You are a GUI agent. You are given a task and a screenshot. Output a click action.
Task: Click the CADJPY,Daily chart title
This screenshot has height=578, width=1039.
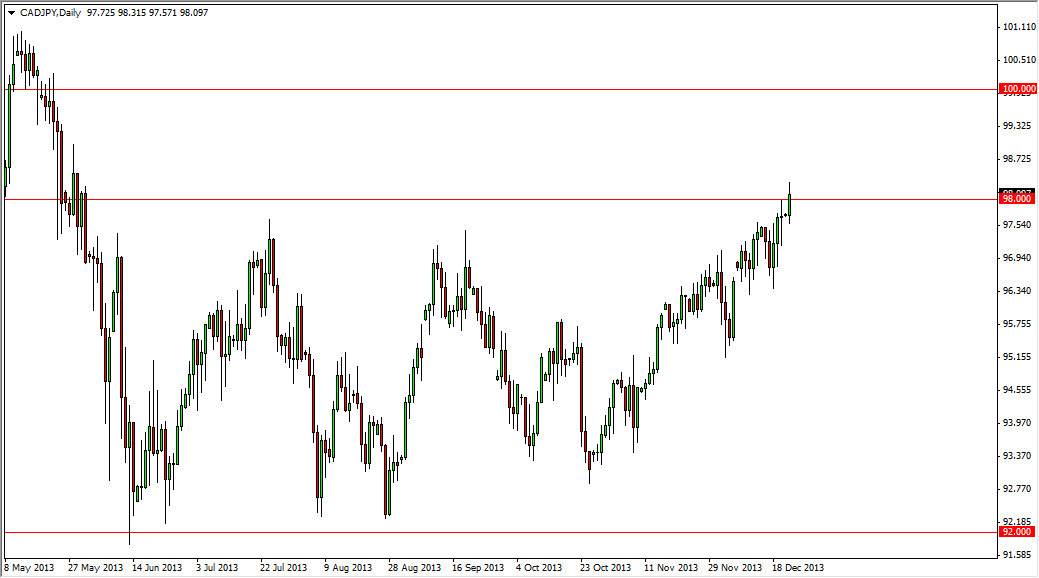coord(50,13)
